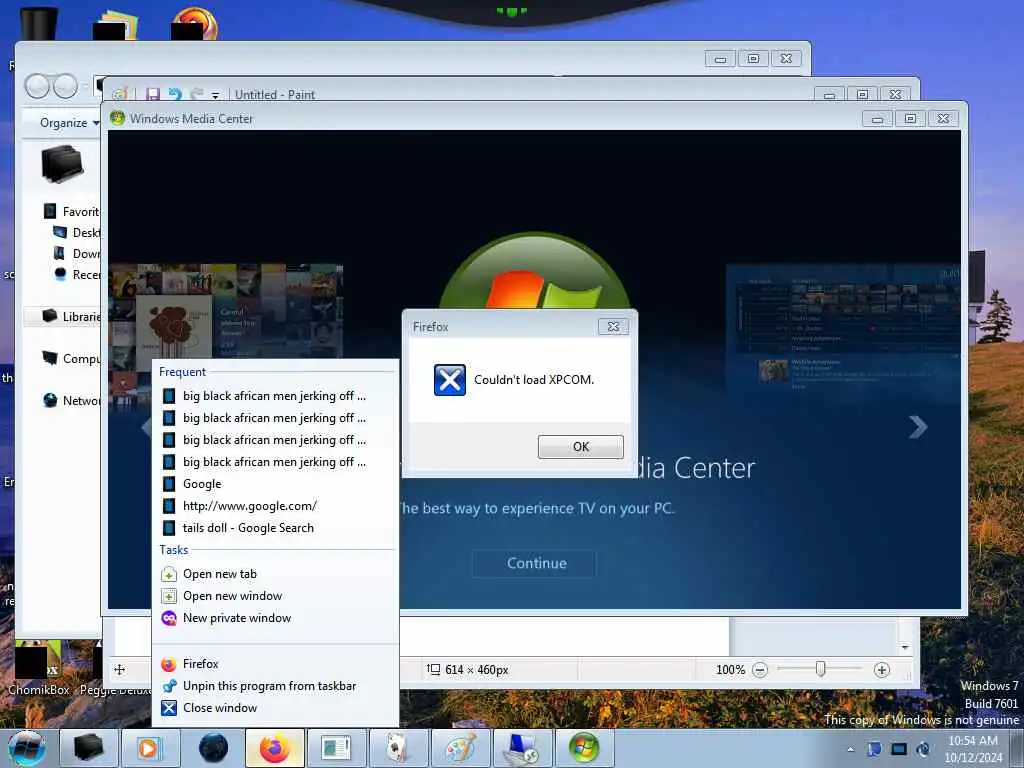Move the Paint zoom slider handle
The width and height of the screenshot is (1024, 768).
[820, 669]
